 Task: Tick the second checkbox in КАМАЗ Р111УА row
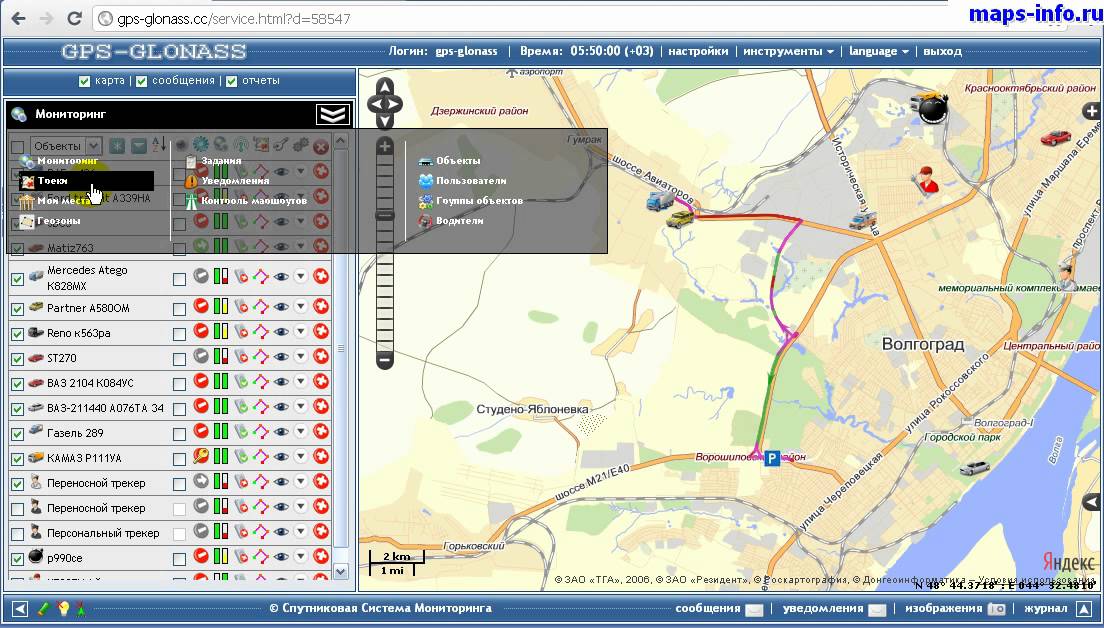click(x=180, y=459)
